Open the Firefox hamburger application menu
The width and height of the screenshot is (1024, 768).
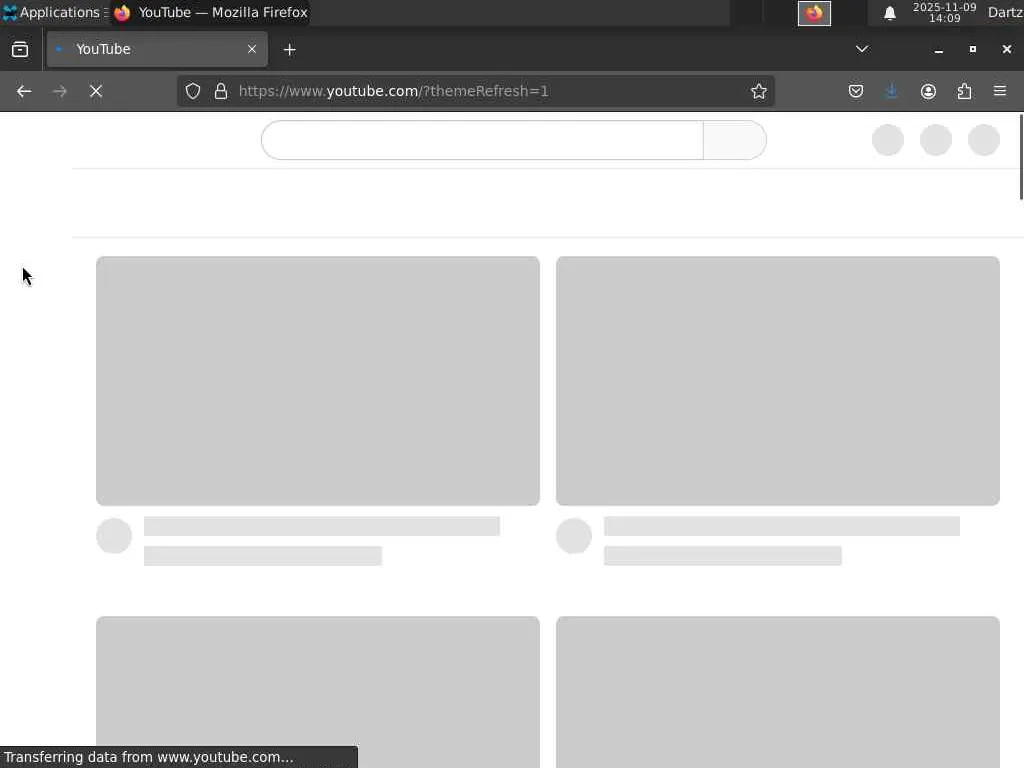(x=1000, y=91)
